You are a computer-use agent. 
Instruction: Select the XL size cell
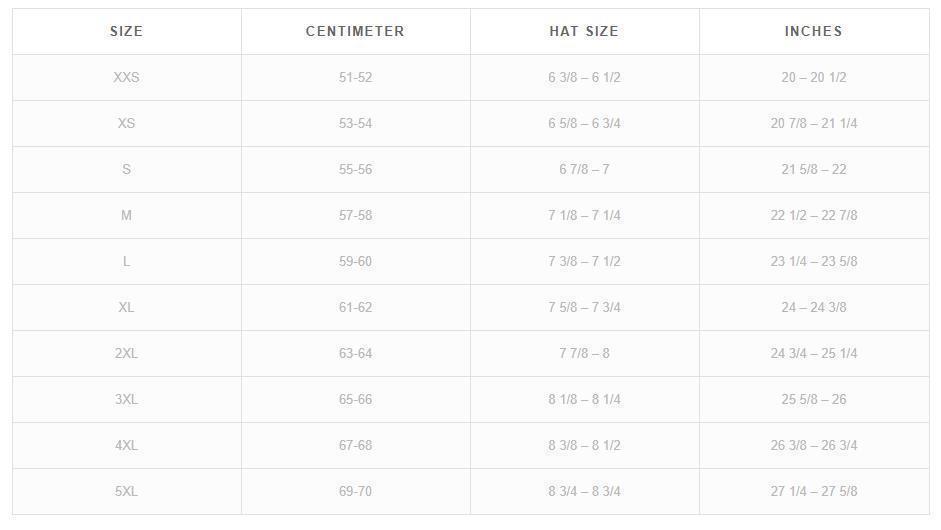pos(126,307)
